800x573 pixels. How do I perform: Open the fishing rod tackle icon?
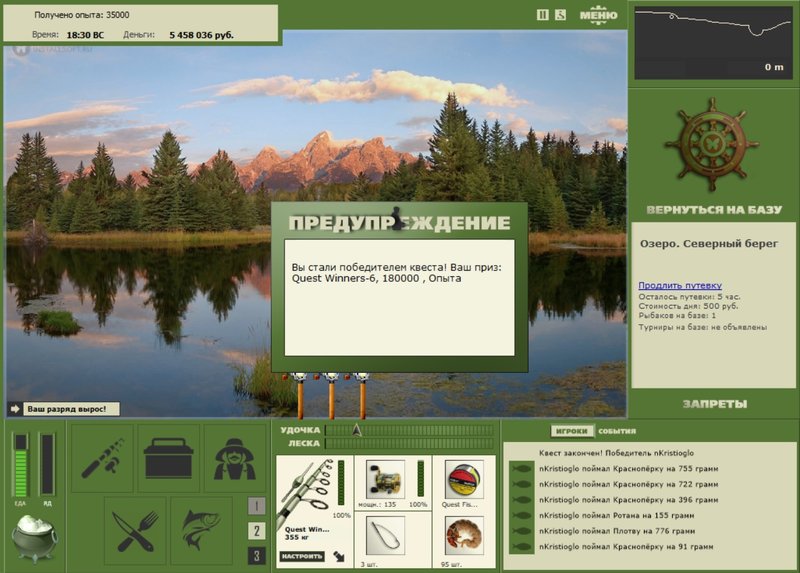103,458
